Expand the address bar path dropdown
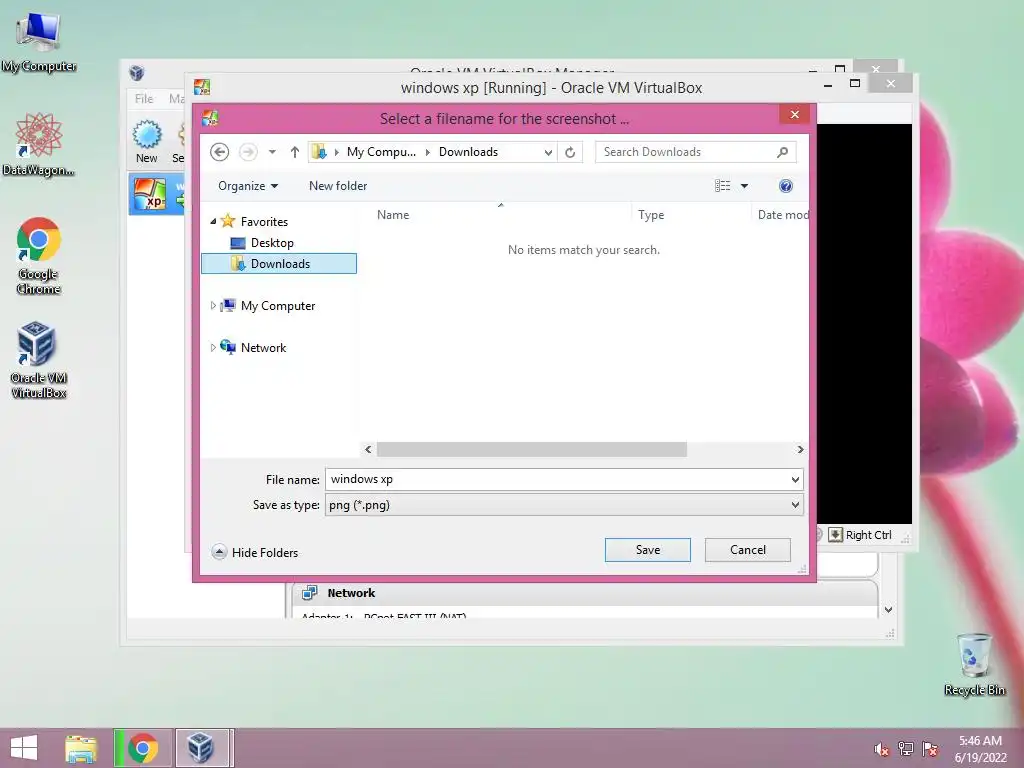The height and width of the screenshot is (768, 1024). [x=548, y=152]
